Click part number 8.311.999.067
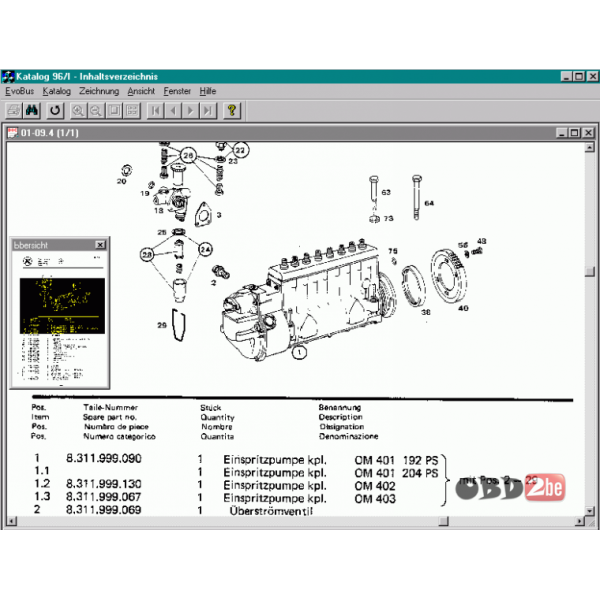Image resolution: width=600 pixels, height=600 pixels. 104,497
